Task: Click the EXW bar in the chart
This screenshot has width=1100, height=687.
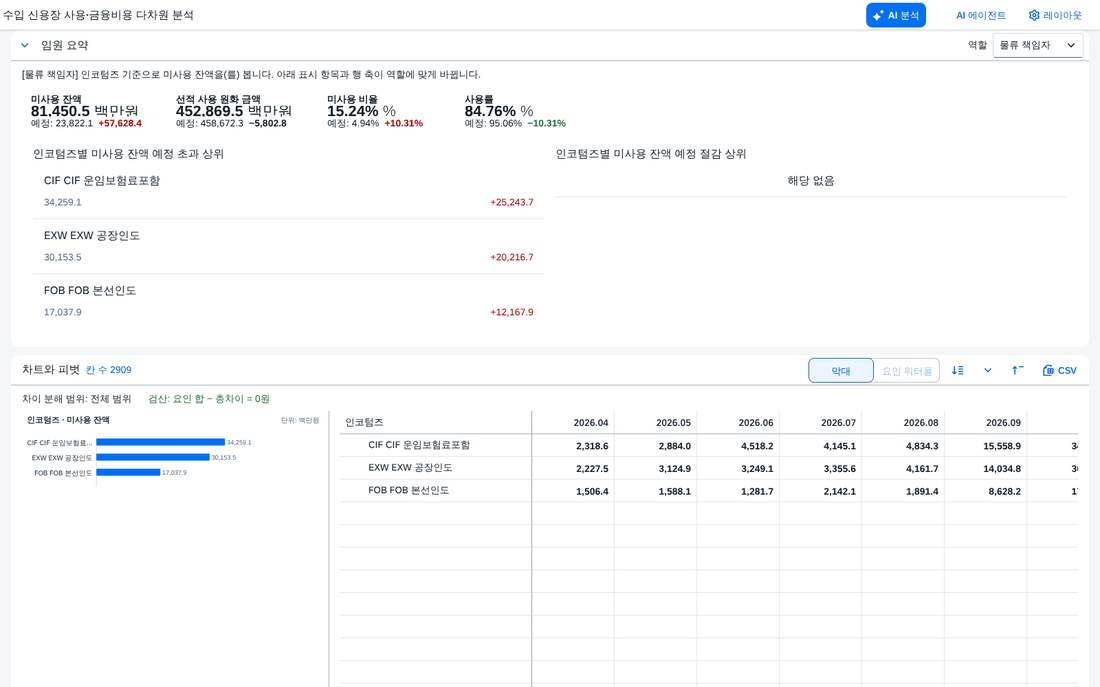Action: 153,458
